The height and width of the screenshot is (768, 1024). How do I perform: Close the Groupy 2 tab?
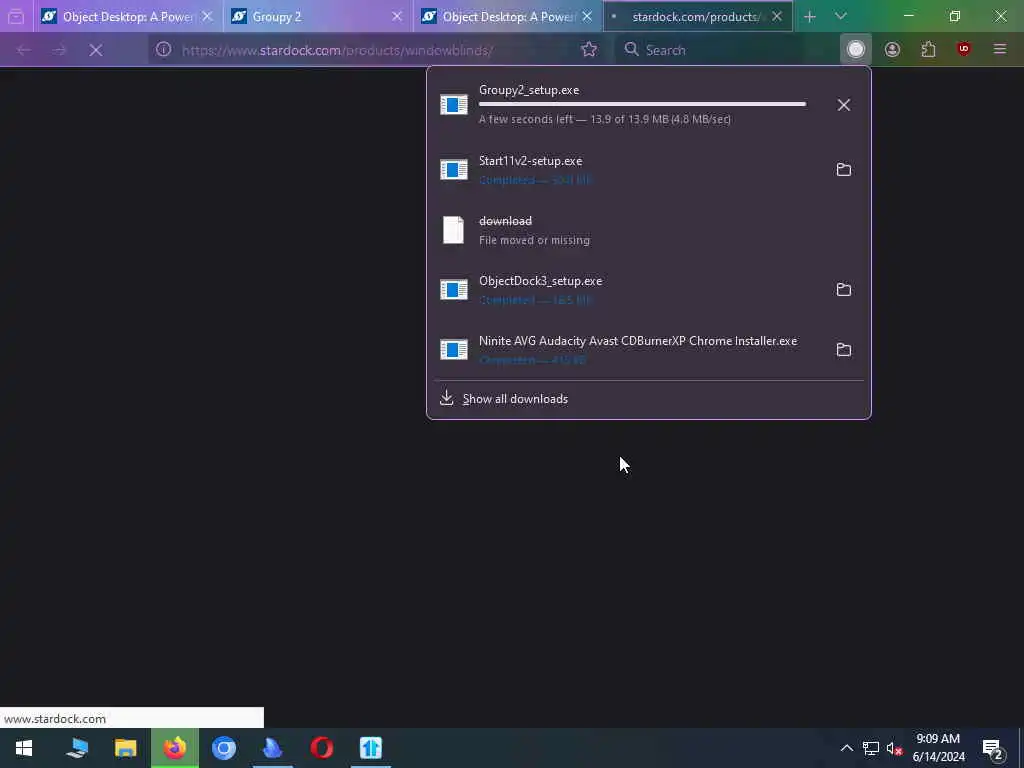396,16
